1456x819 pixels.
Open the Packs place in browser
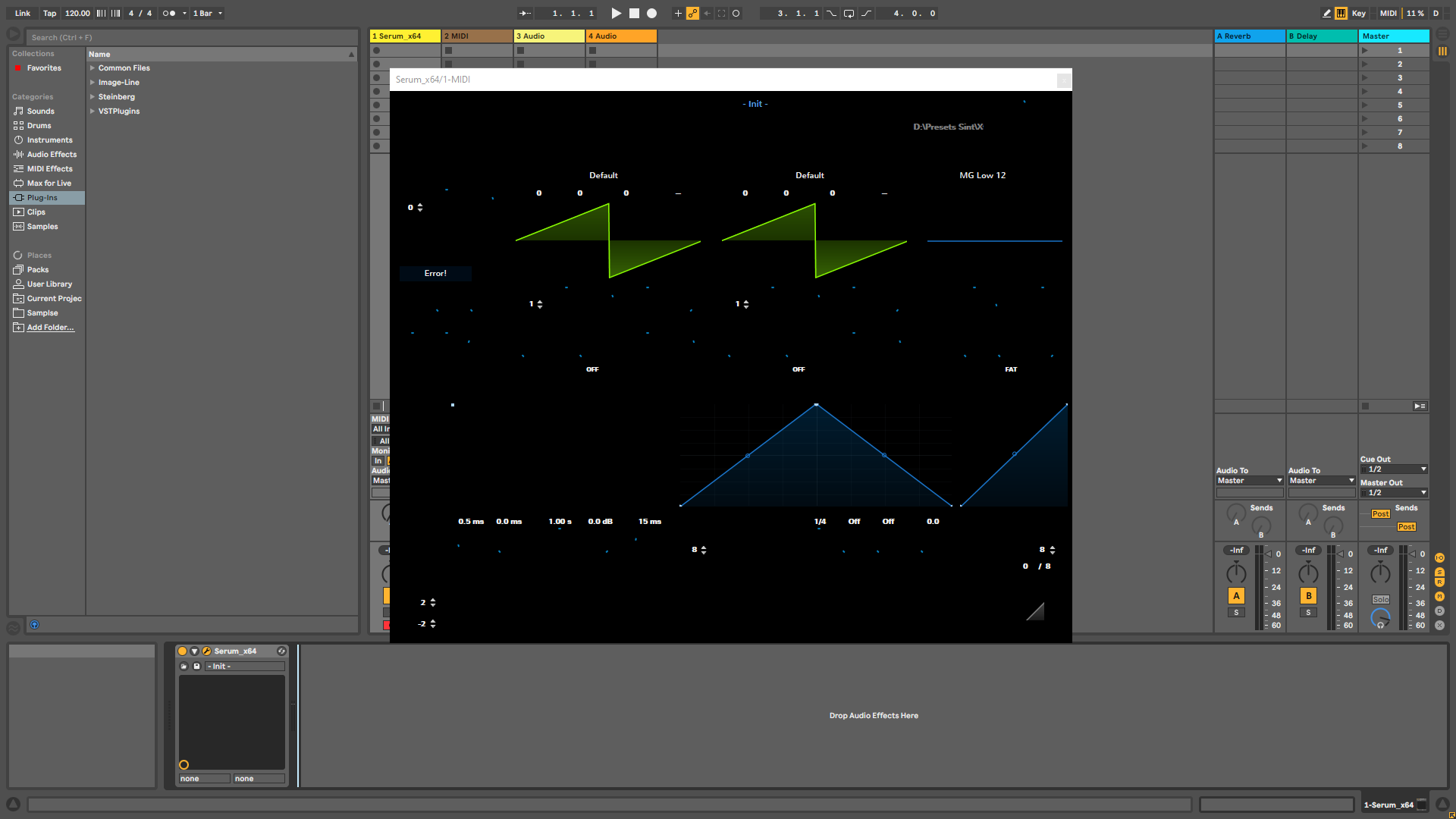click(x=38, y=269)
